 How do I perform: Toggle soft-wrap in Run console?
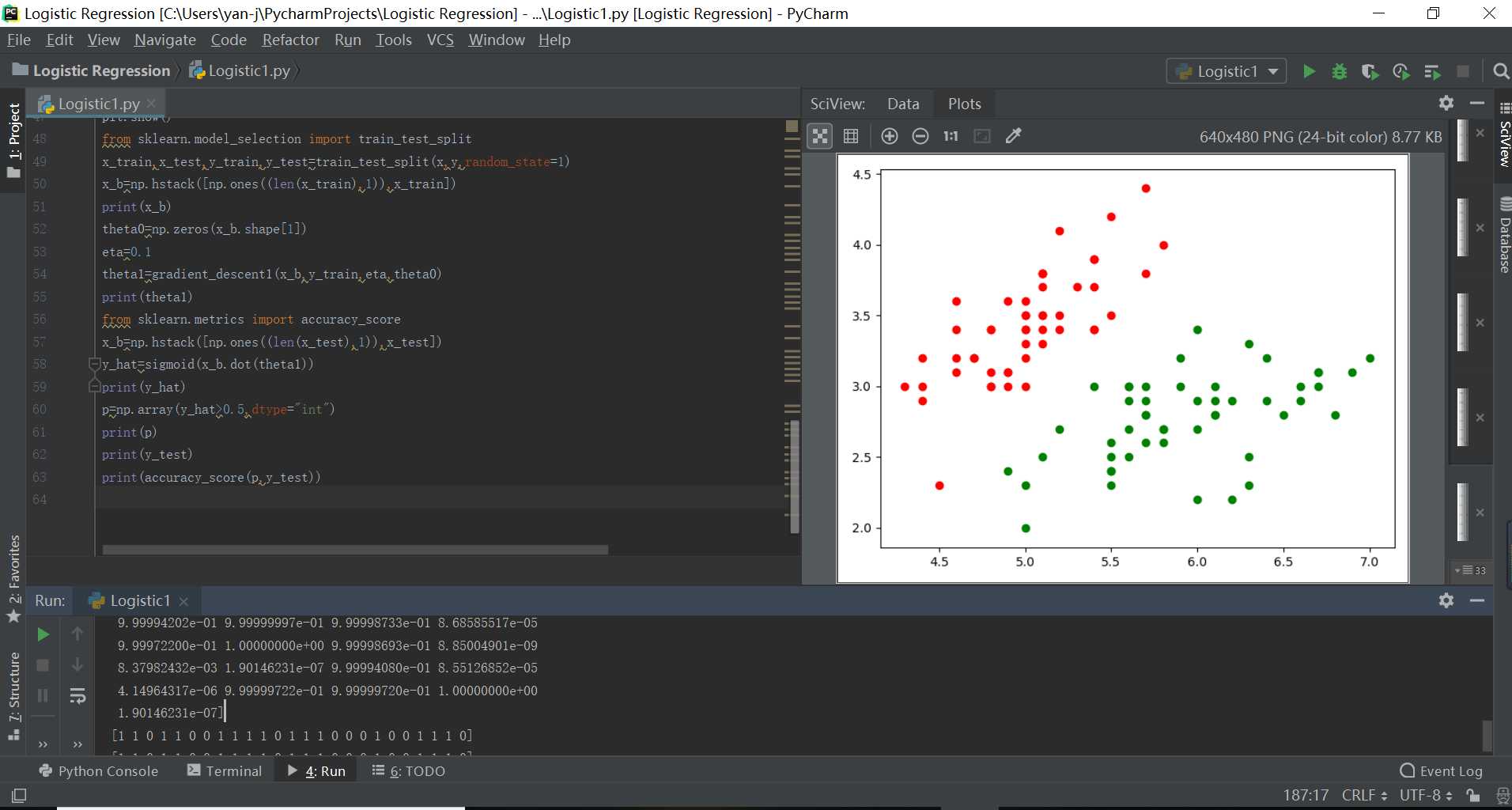tap(77, 696)
